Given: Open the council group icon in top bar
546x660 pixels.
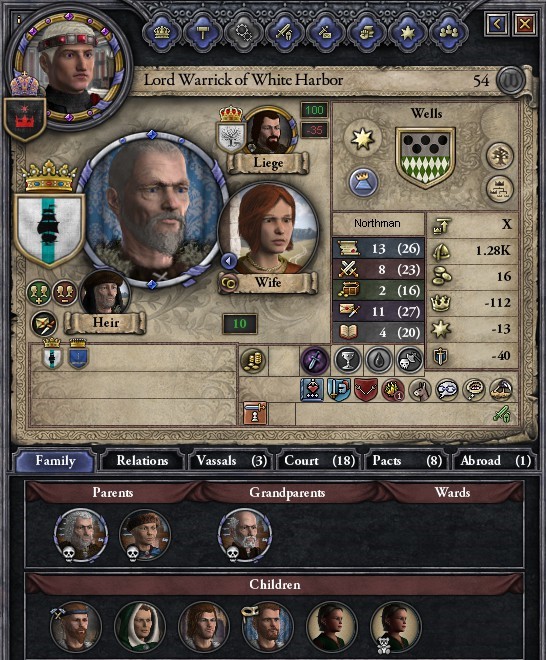Looking at the screenshot, I should [x=449, y=32].
